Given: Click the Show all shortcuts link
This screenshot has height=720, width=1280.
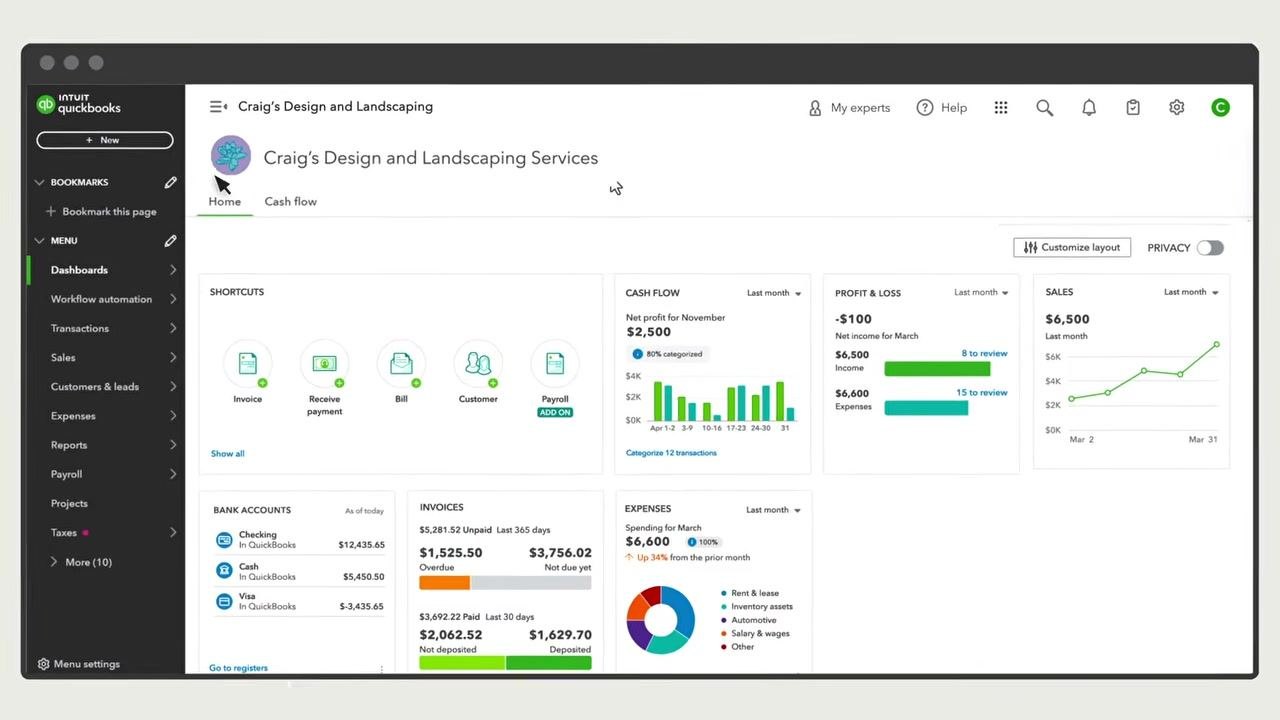Looking at the screenshot, I should (227, 454).
